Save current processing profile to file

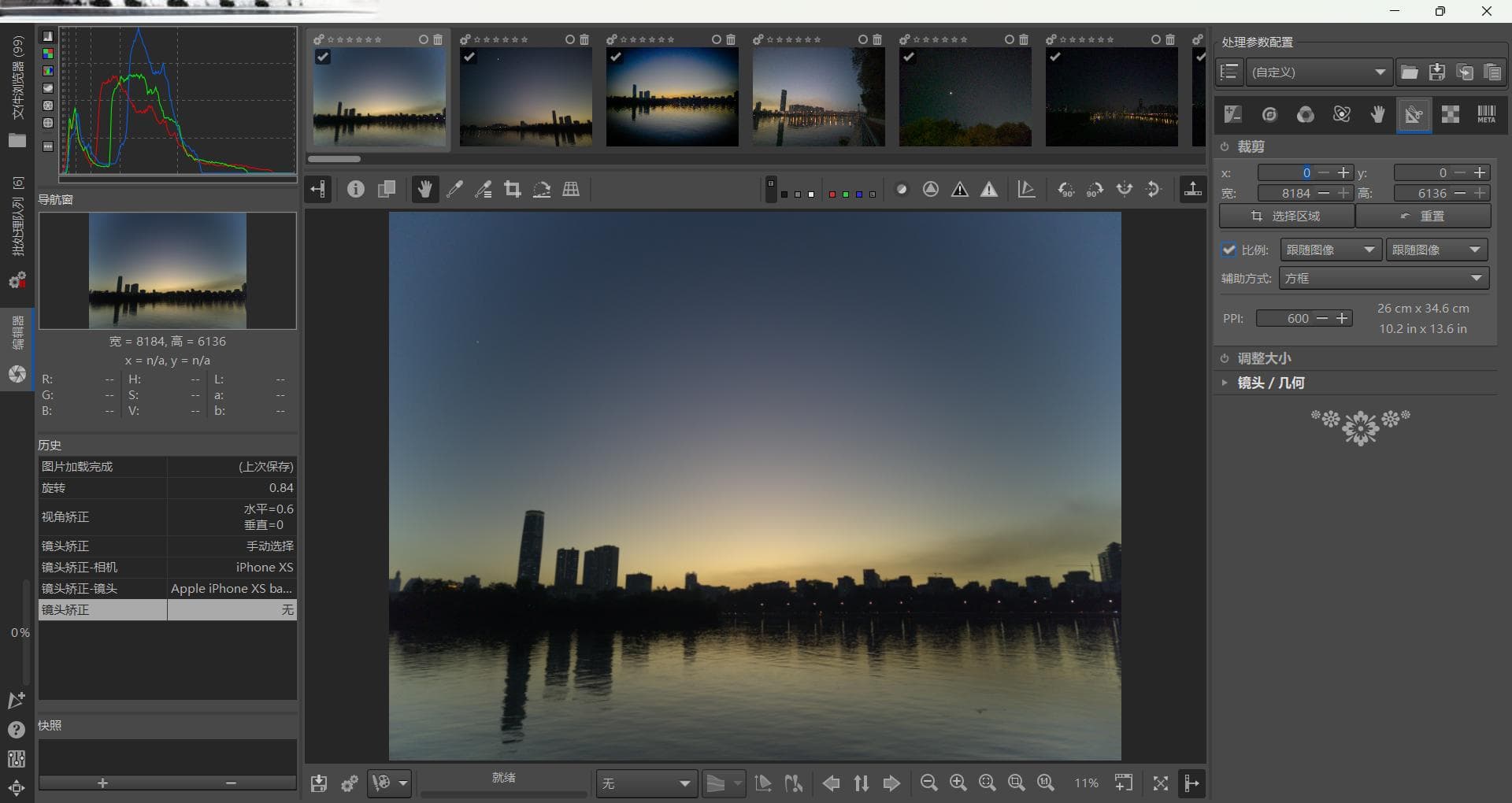[x=1437, y=72]
